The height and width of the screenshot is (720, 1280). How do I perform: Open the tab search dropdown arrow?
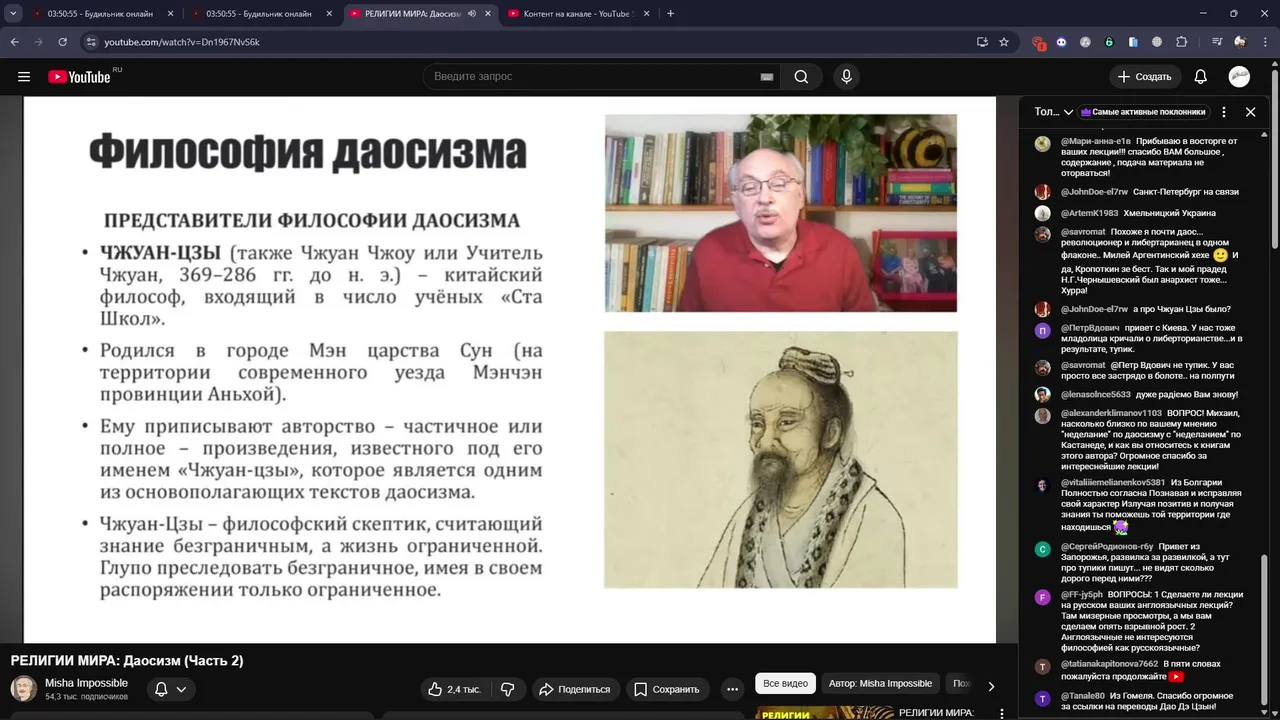[x=13, y=14]
